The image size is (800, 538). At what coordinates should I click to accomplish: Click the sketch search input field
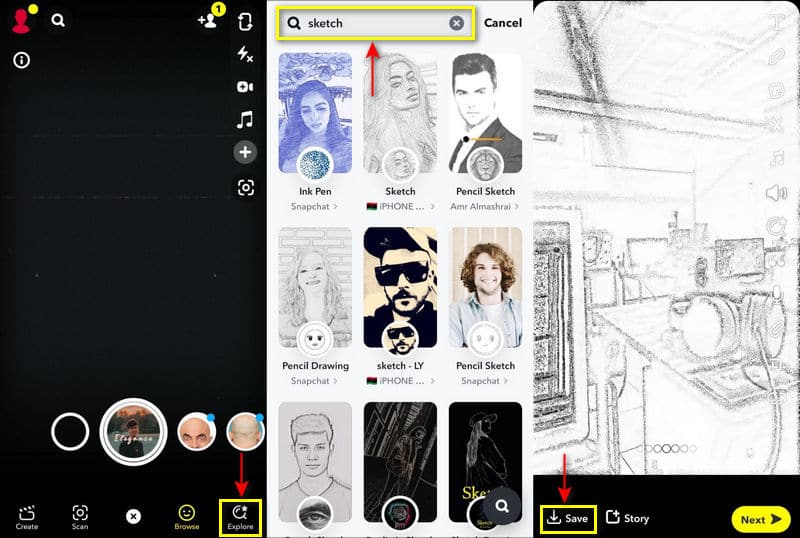[376, 23]
